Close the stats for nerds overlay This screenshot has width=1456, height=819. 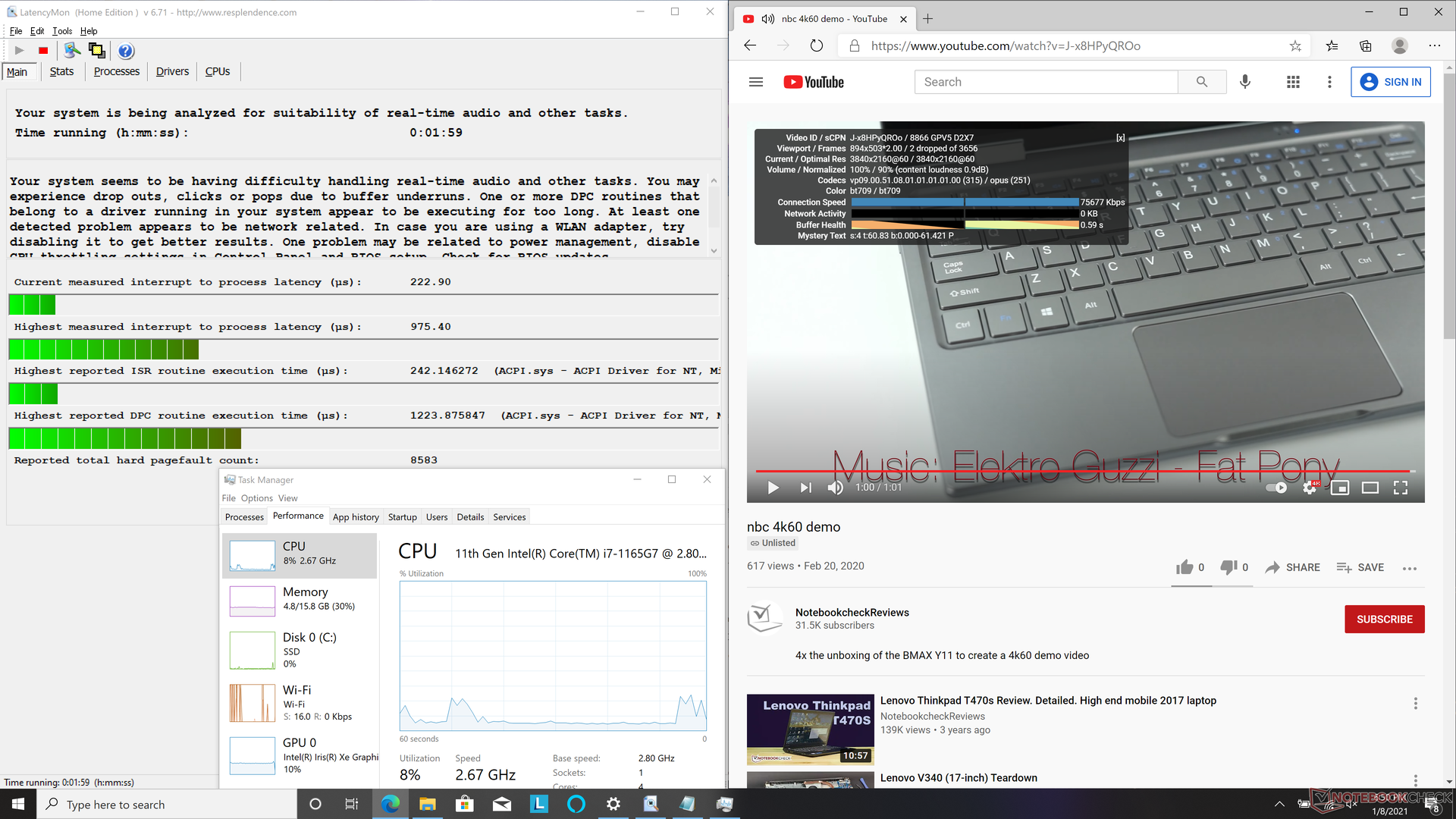point(1120,138)
